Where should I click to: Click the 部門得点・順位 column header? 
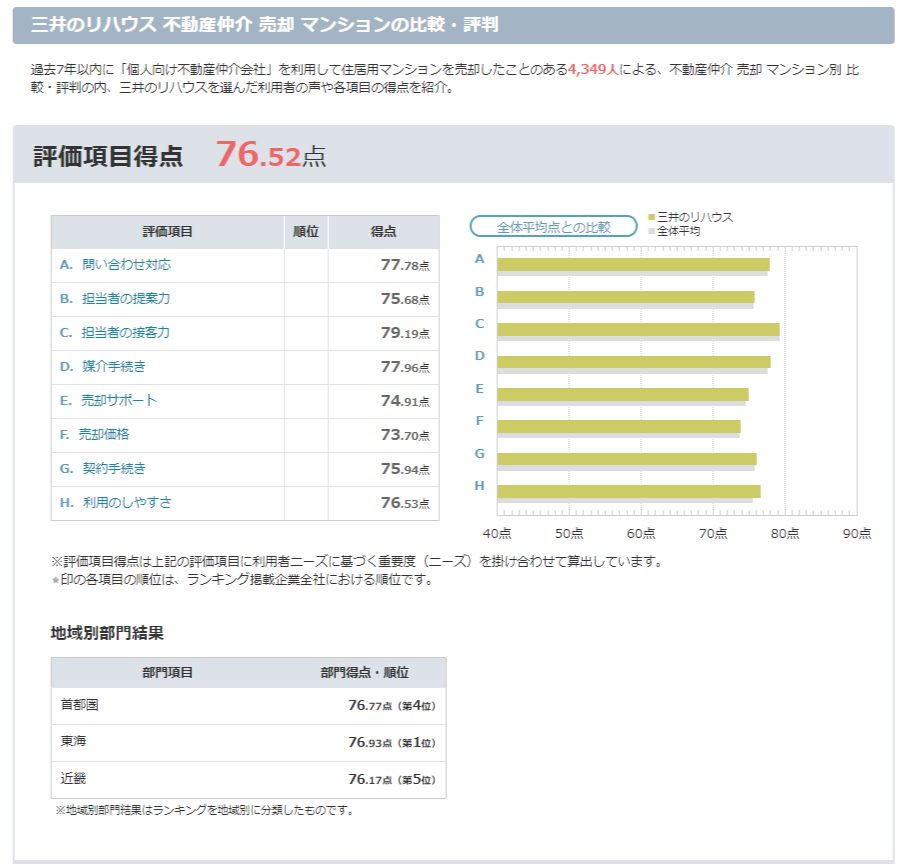pyautogui.click(x=365, y=672)
